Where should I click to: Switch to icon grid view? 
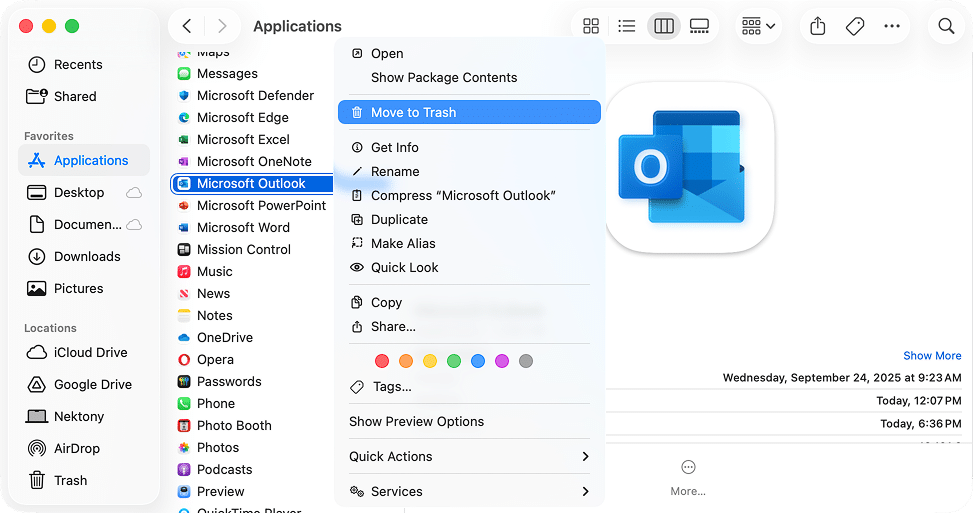[591, 26]
